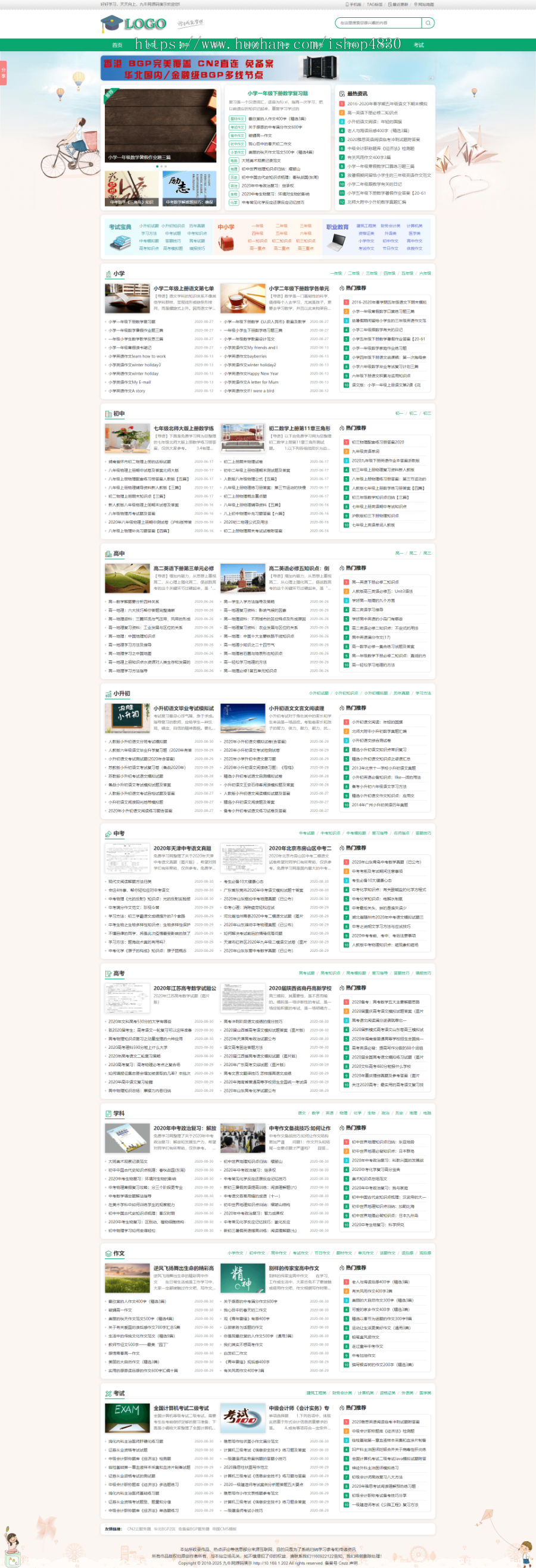Open 首页 in the green navigation bar
This screenshot has width=536, height=1568.
(x=117, y=45)
